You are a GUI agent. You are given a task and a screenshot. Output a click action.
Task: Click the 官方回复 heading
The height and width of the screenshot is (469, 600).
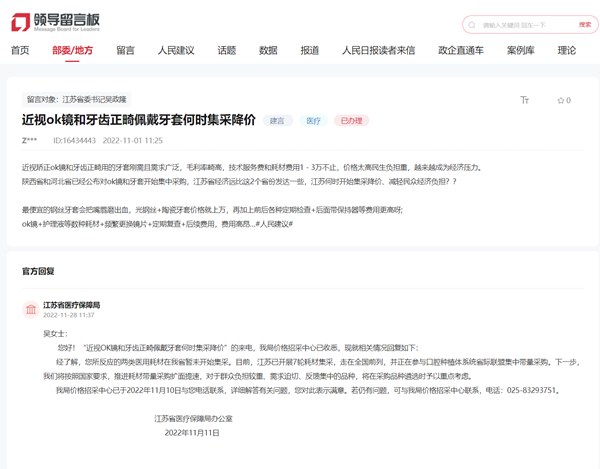[x=38, y=271]
